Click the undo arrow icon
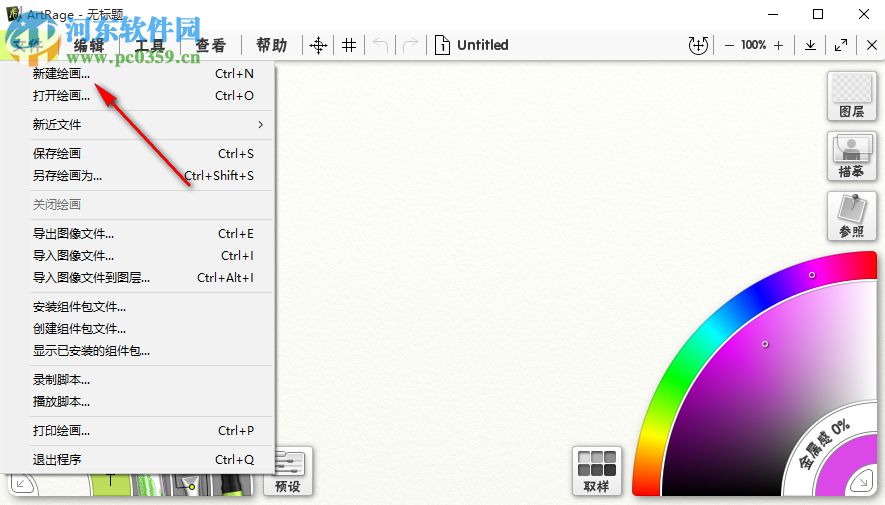 point(380,45)
